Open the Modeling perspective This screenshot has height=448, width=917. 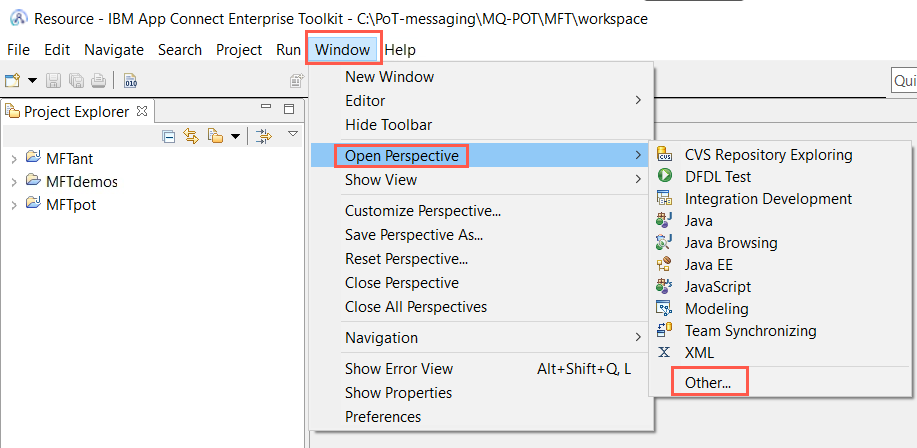780,308
